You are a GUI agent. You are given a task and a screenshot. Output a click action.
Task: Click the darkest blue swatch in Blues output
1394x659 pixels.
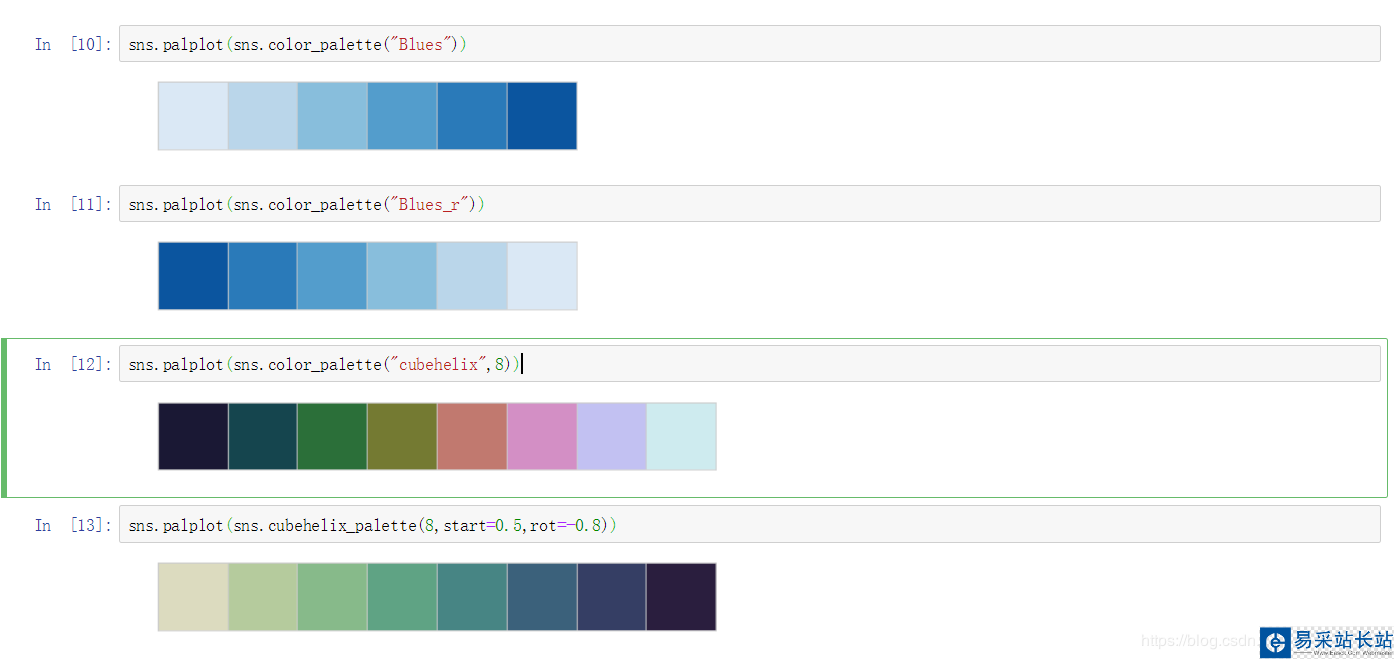point(542,116)
